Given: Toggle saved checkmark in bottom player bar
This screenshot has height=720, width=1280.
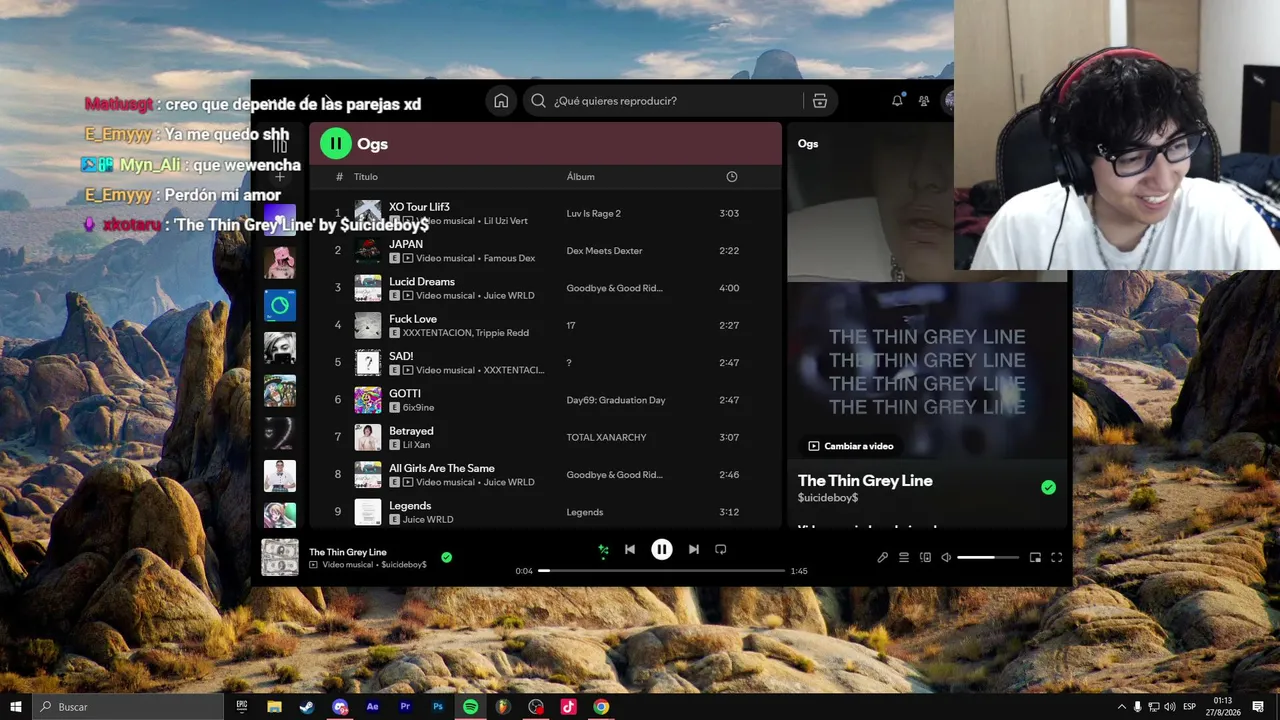Looking at the screenshot, I should tap(447, 557).
